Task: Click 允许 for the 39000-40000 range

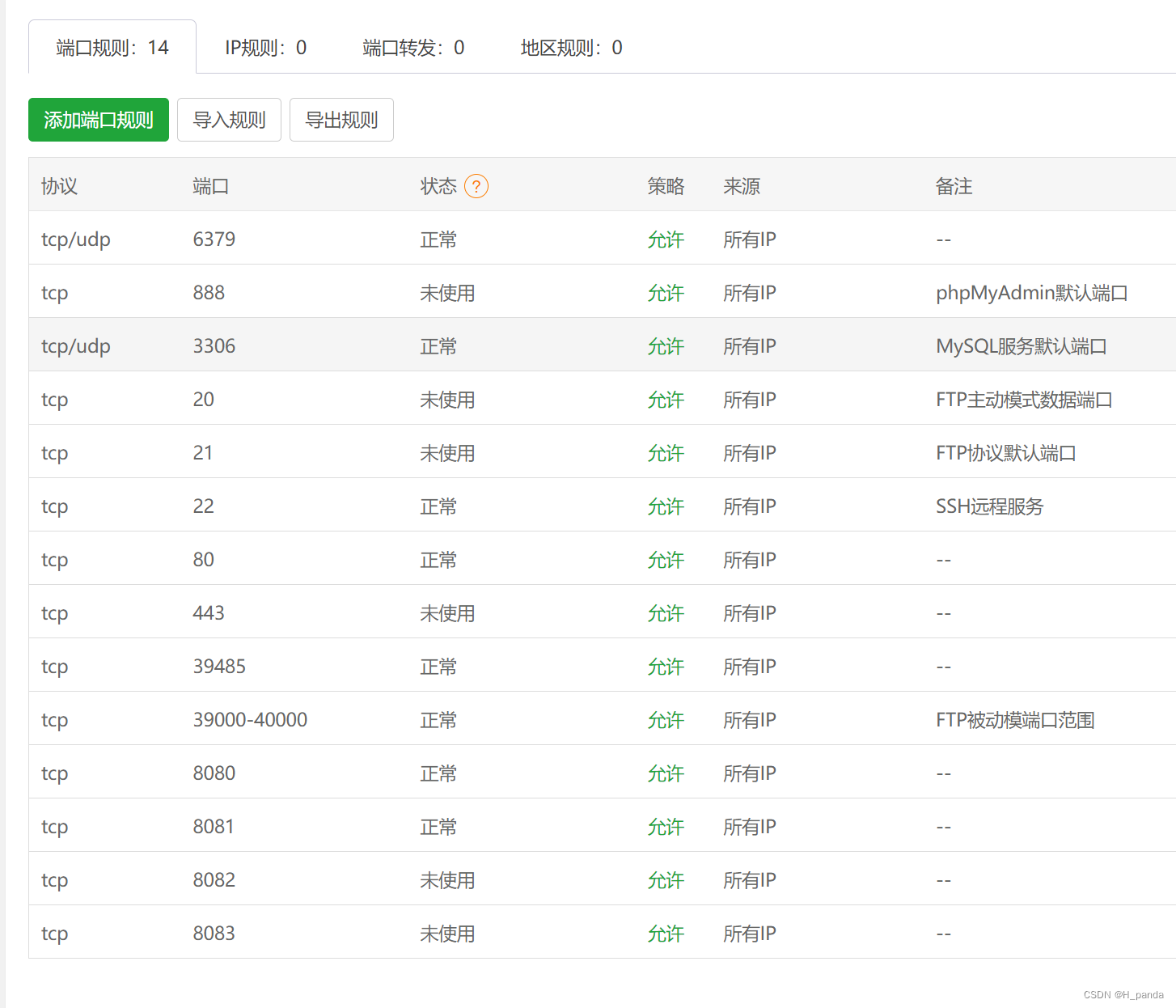Action: tap(666, 719)
